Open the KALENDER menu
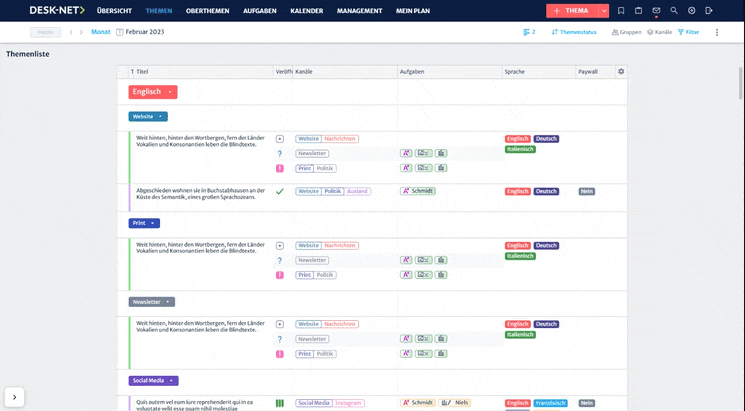The image size is (745, 411). coord(306,10)
